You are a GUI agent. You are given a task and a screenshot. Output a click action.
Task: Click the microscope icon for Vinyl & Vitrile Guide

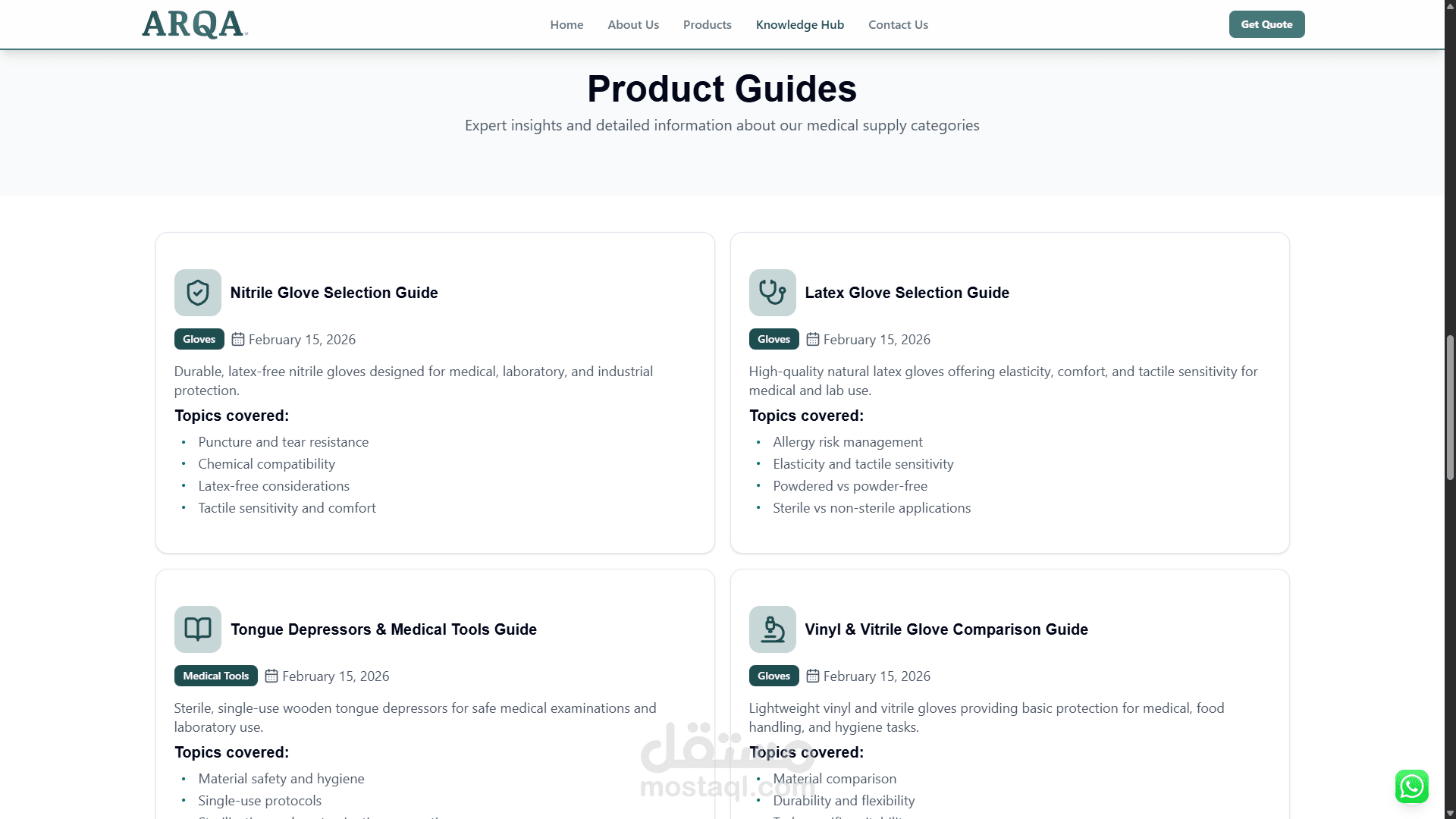(772, 629)
